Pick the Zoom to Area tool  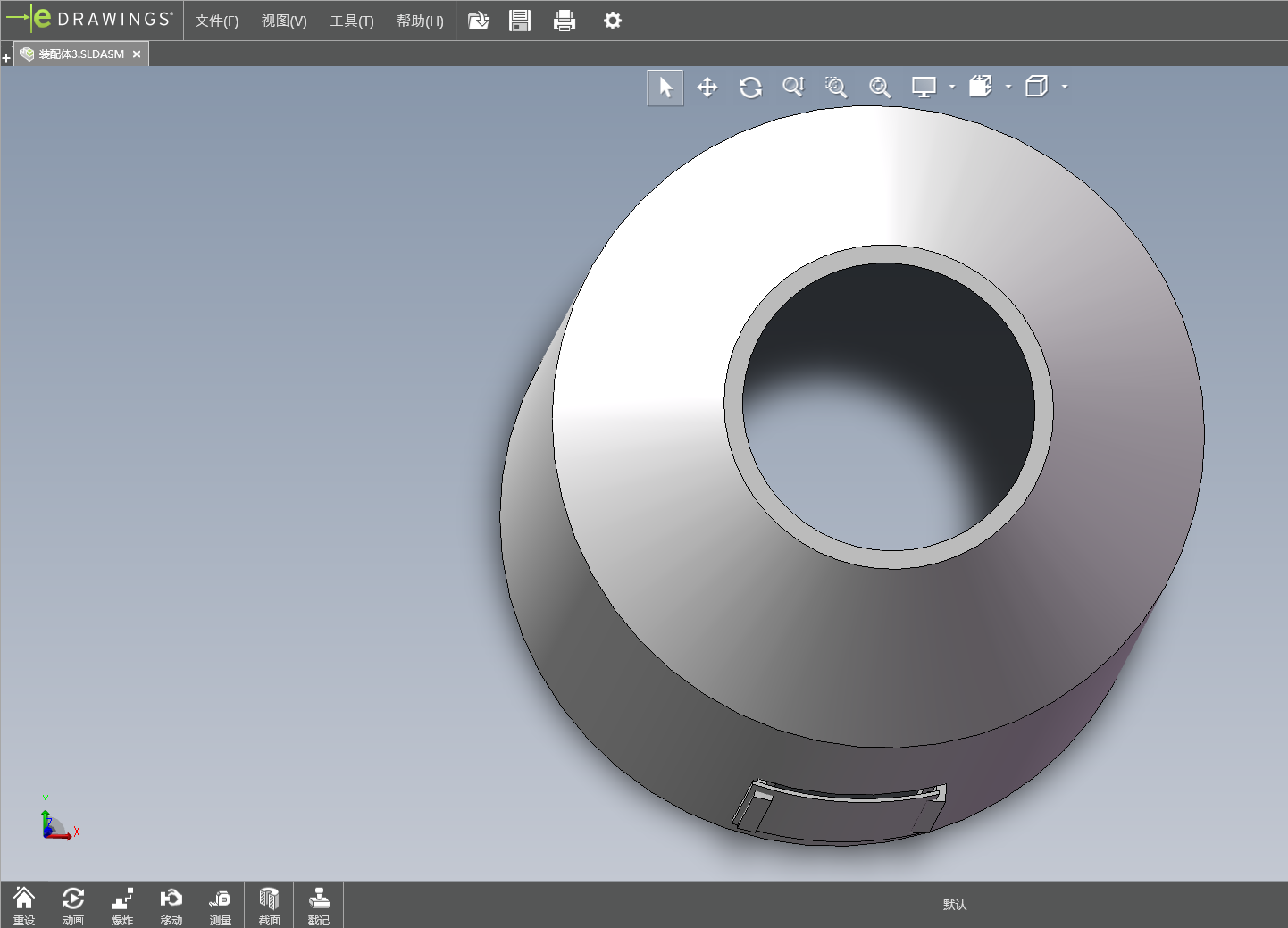(x=836, y=88)
